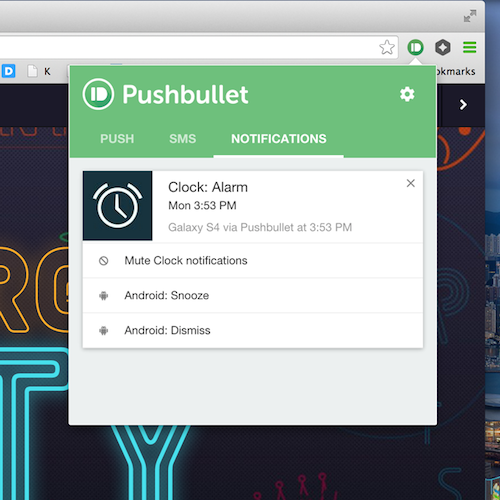Switch to the PUSH tab

click(117, 139)
